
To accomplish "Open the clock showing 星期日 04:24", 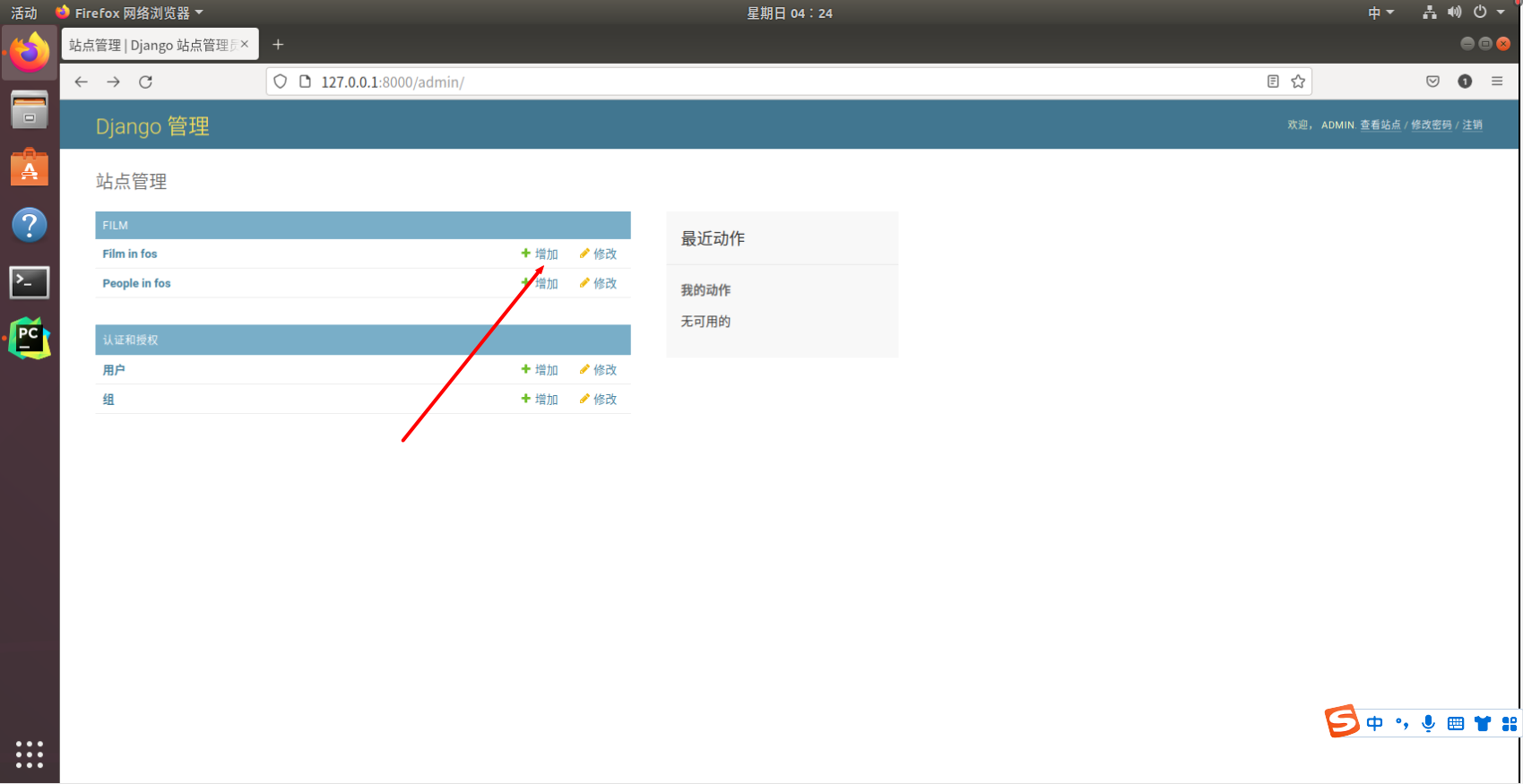I will click(790, 13).
